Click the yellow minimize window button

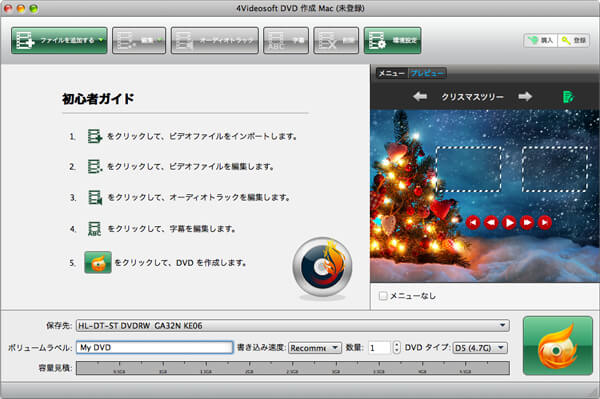click(21, 8)
